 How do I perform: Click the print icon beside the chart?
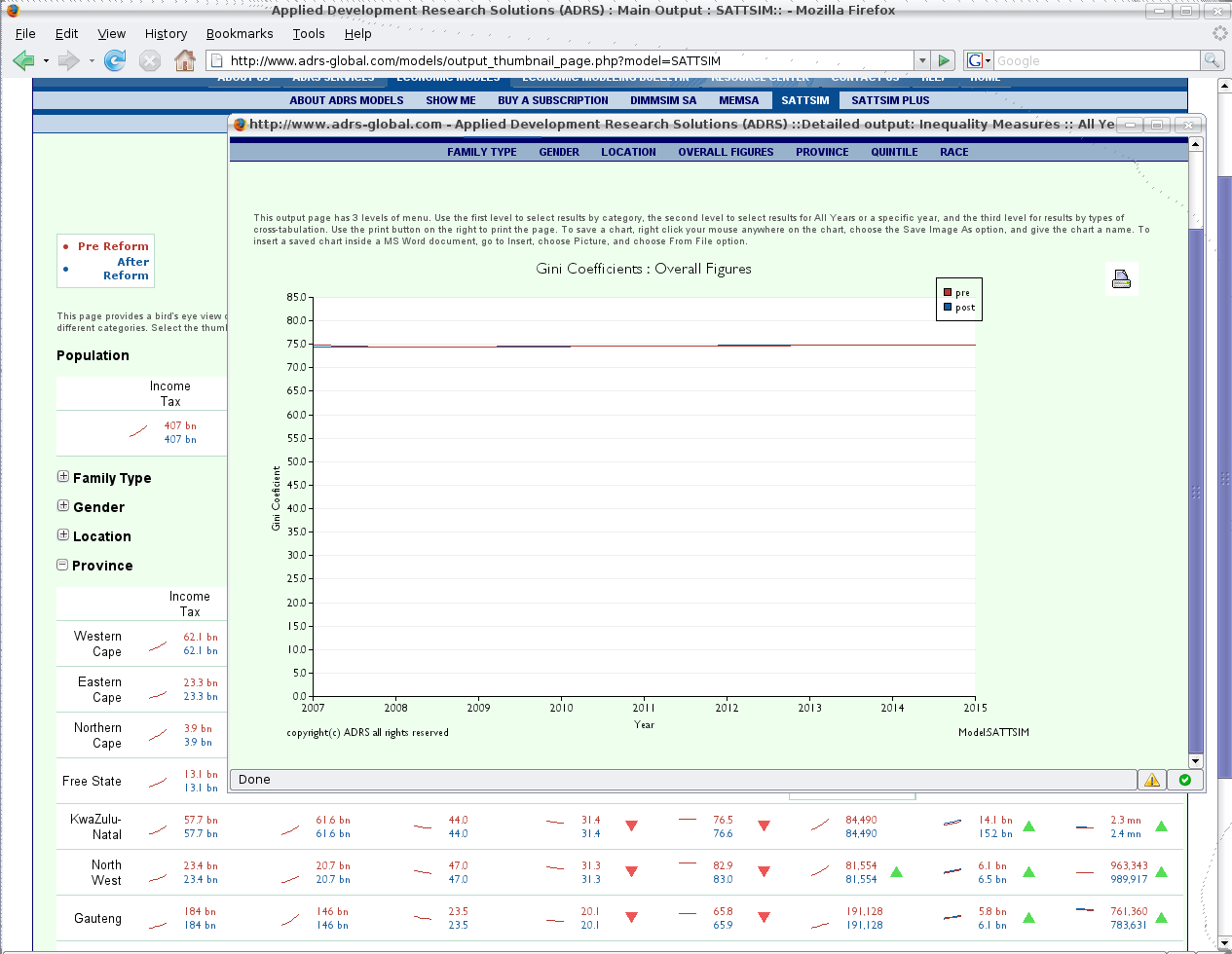[1121, 279]
